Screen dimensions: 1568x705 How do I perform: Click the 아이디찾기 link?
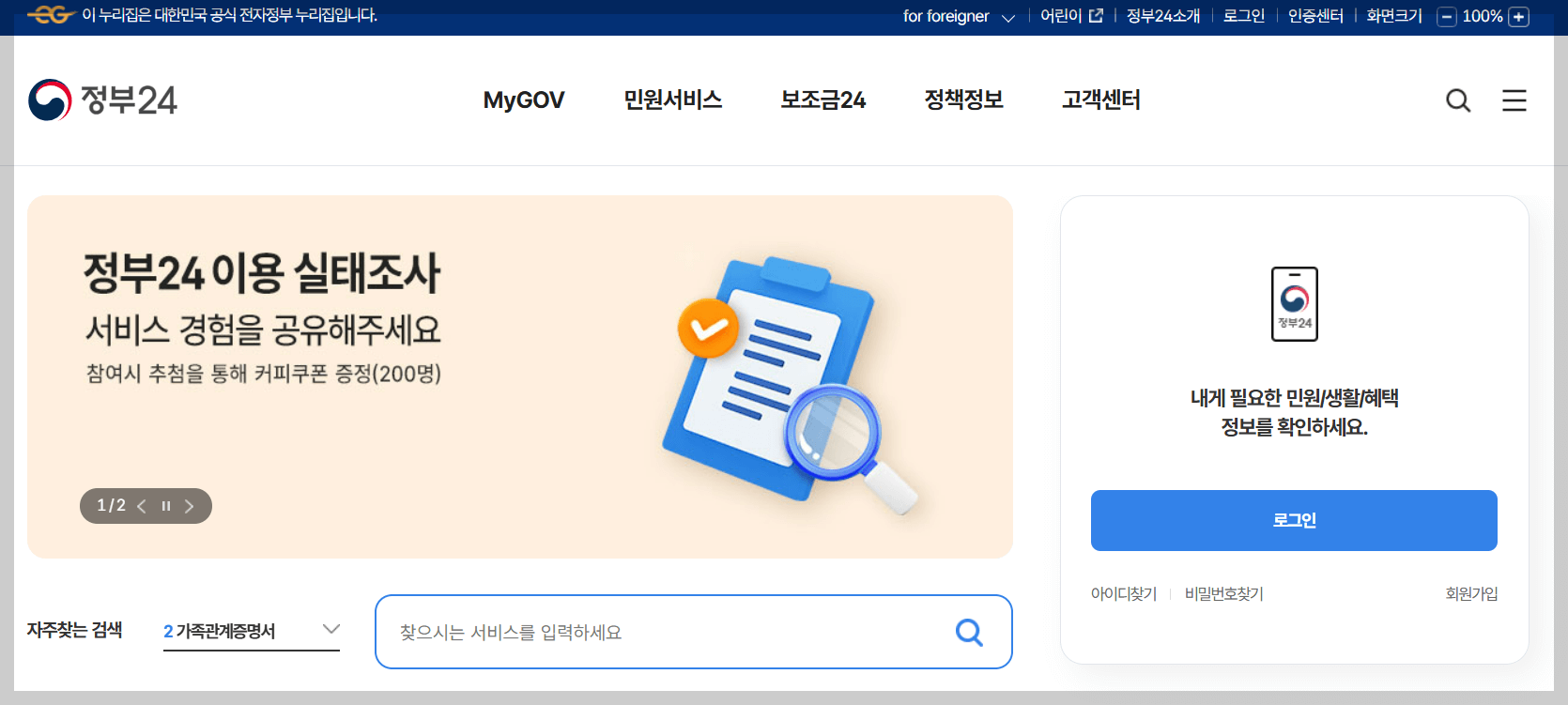click(1124, 594)
